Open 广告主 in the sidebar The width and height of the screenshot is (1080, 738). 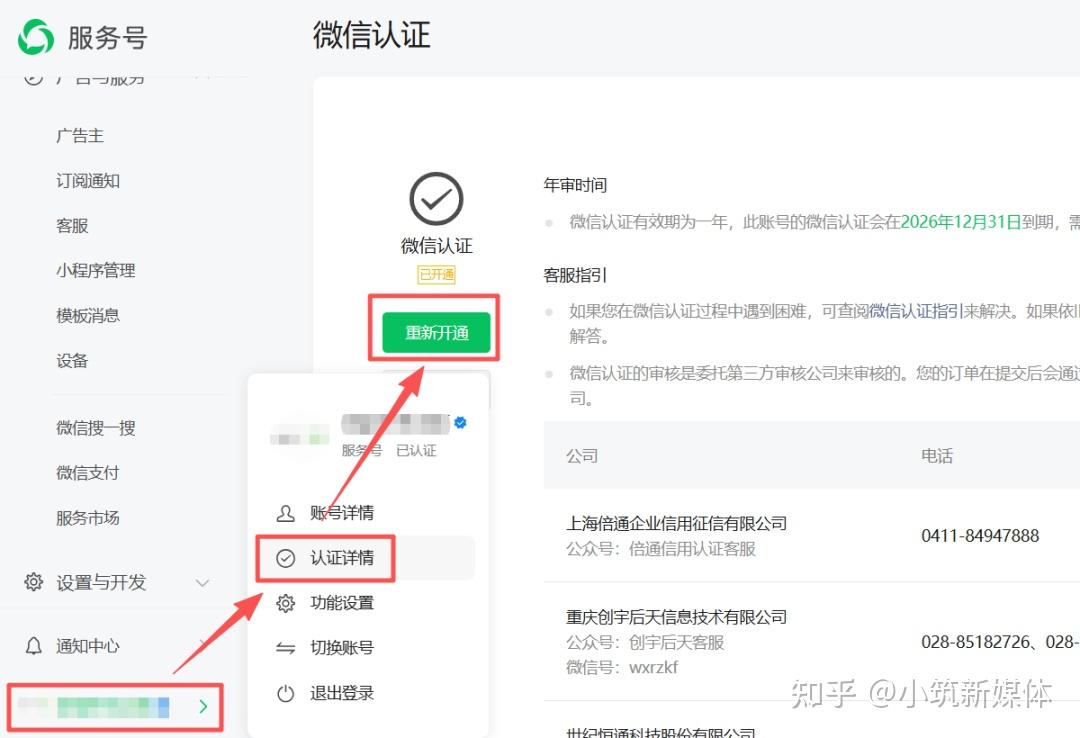tap(80, 136)
